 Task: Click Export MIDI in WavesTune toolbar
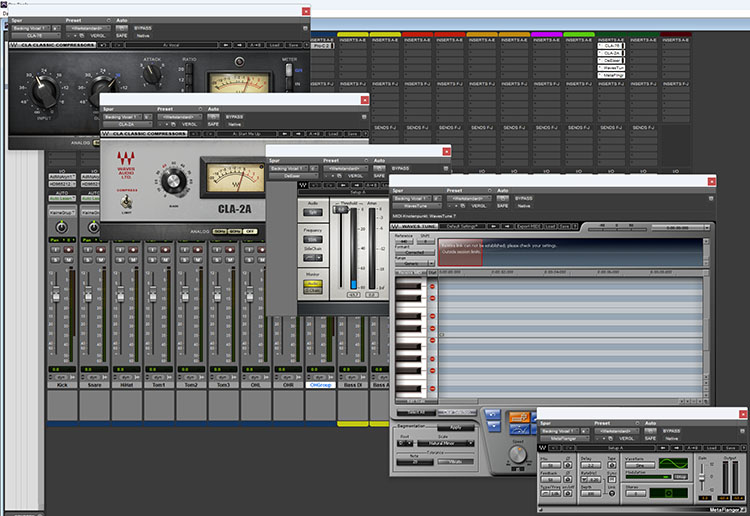[528, 226]
